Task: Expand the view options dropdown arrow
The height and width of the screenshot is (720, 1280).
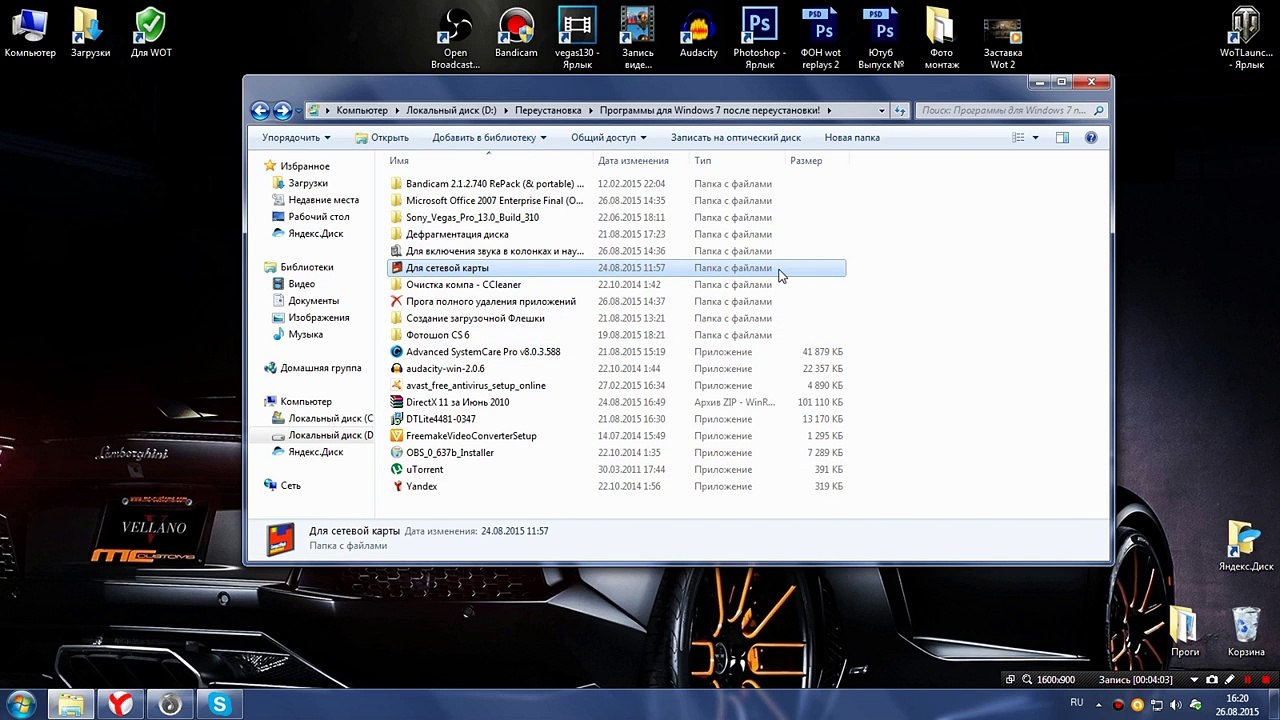Action: (1035, 138)
